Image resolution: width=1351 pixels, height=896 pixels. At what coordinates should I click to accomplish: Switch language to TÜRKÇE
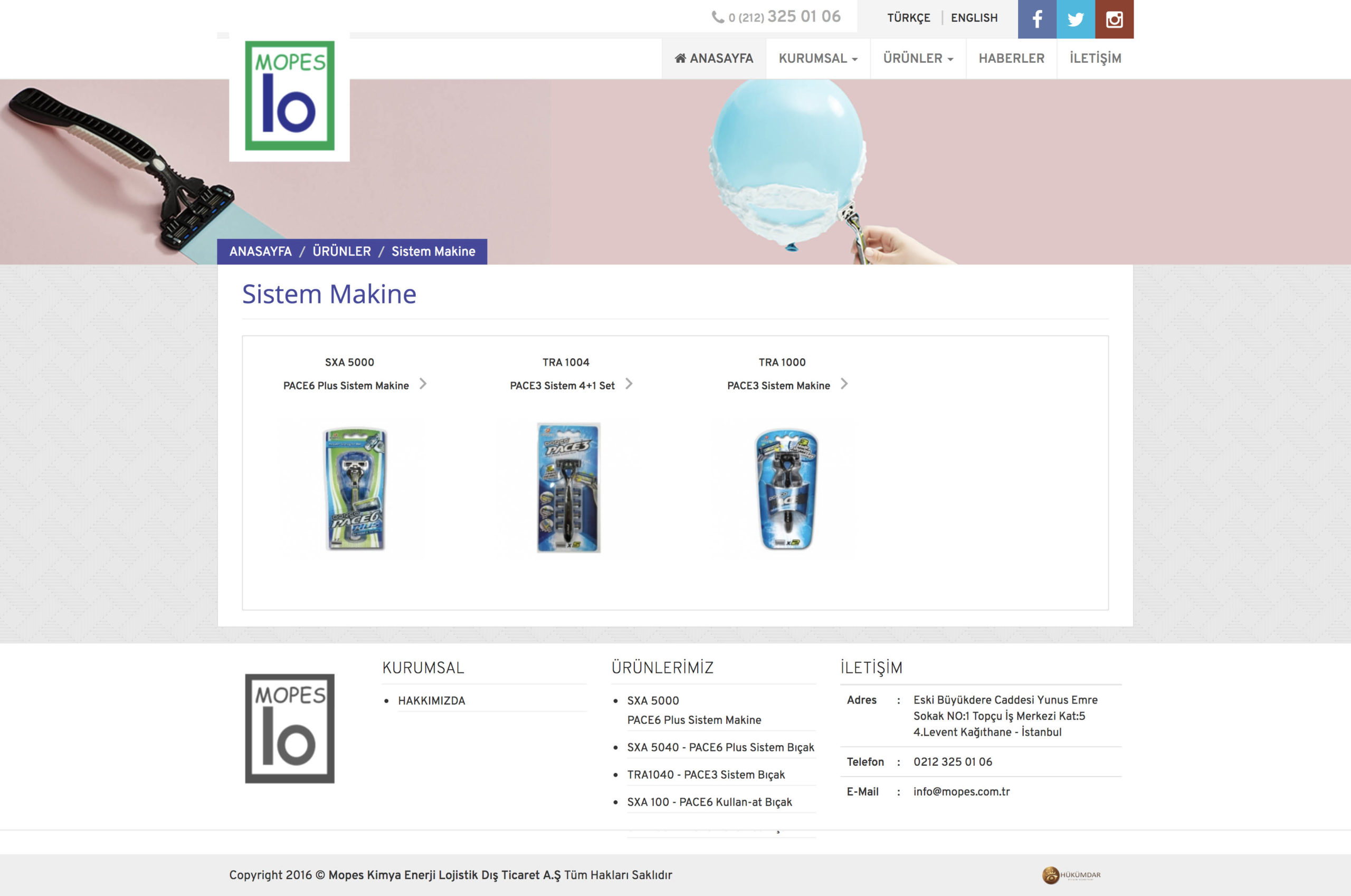pyautogui.click(x=909, y=18)
